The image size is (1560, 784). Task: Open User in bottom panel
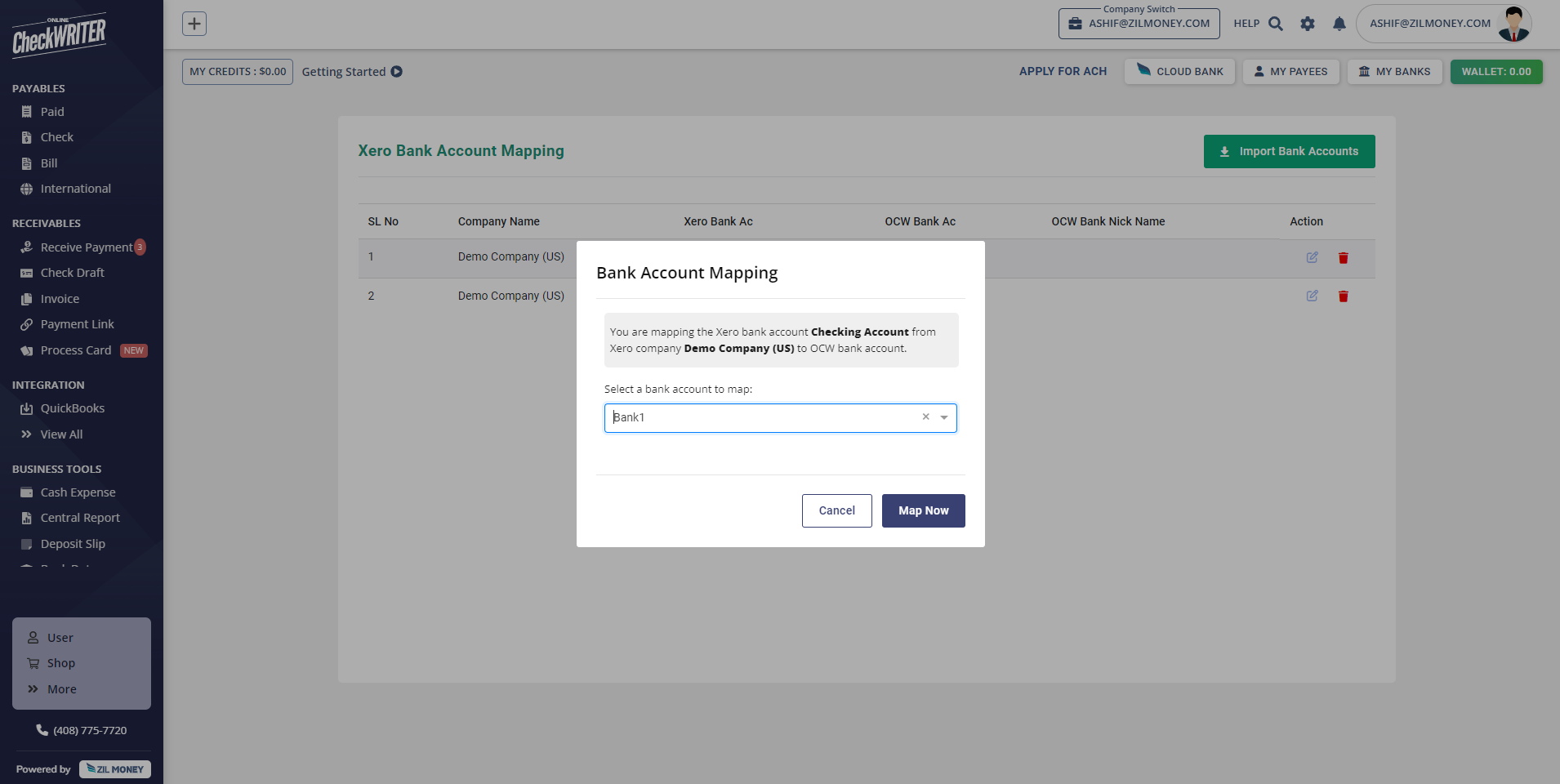click(60, 638)
